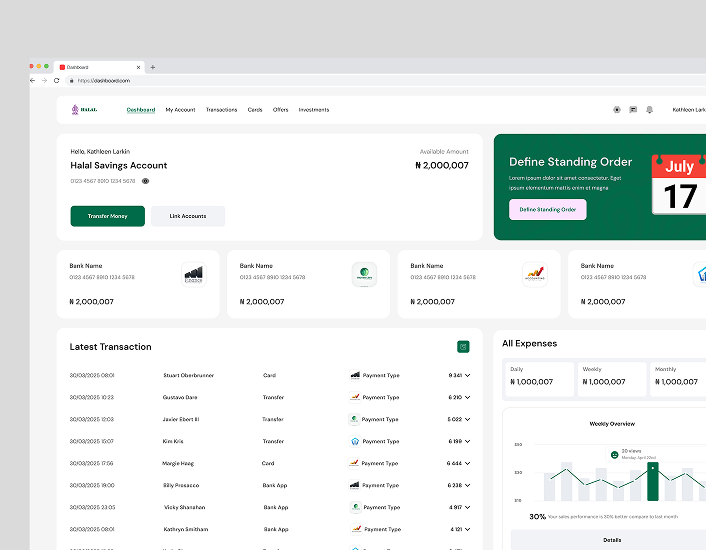Expand the Javier Ebert III transaction chevron

467,419
